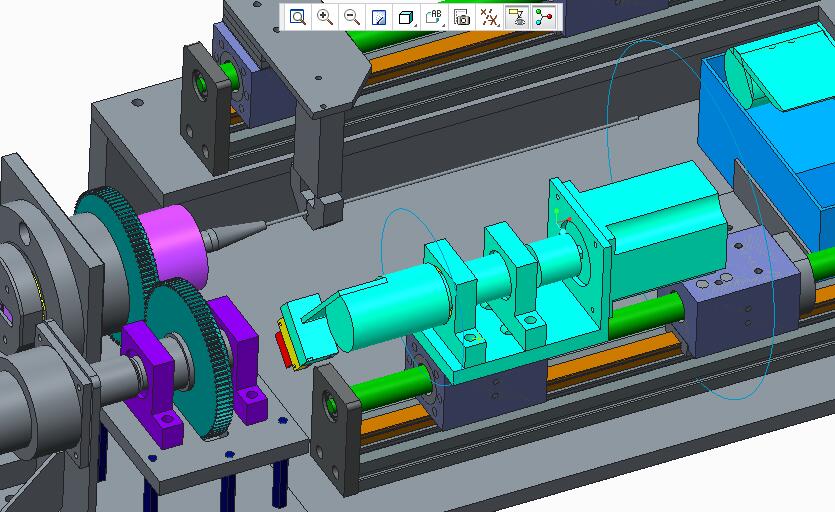
Task: Open the Display Style cube dropdown
Action: click(406, 17)
